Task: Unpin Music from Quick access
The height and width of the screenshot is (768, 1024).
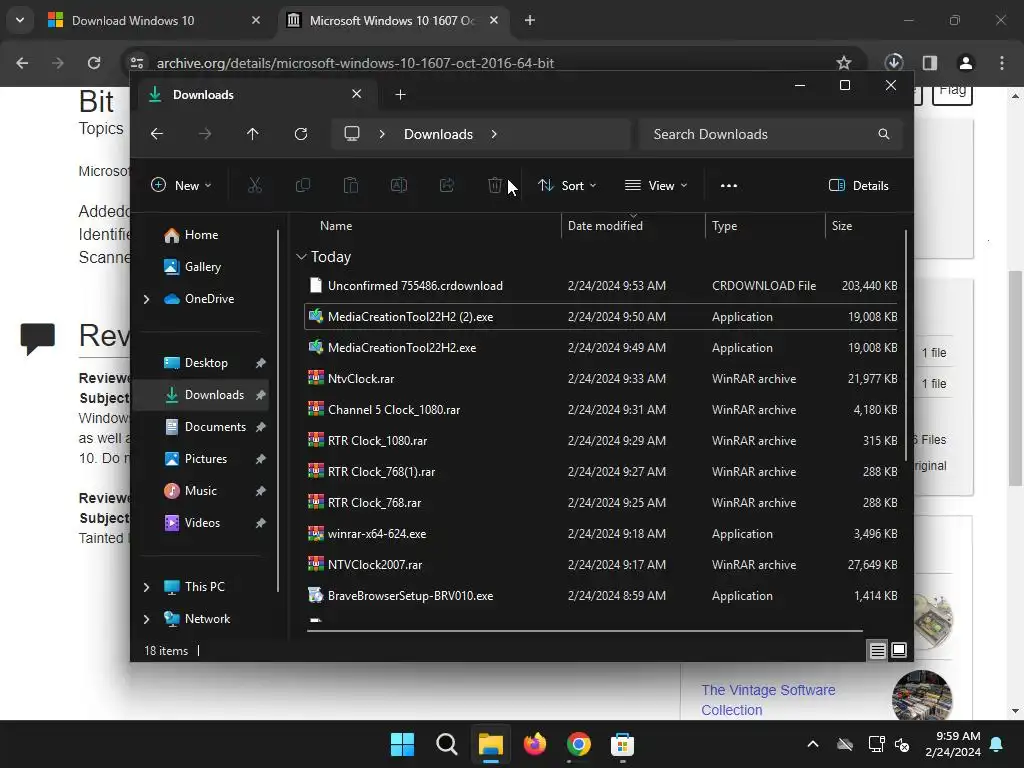Action: pos(261,491)
